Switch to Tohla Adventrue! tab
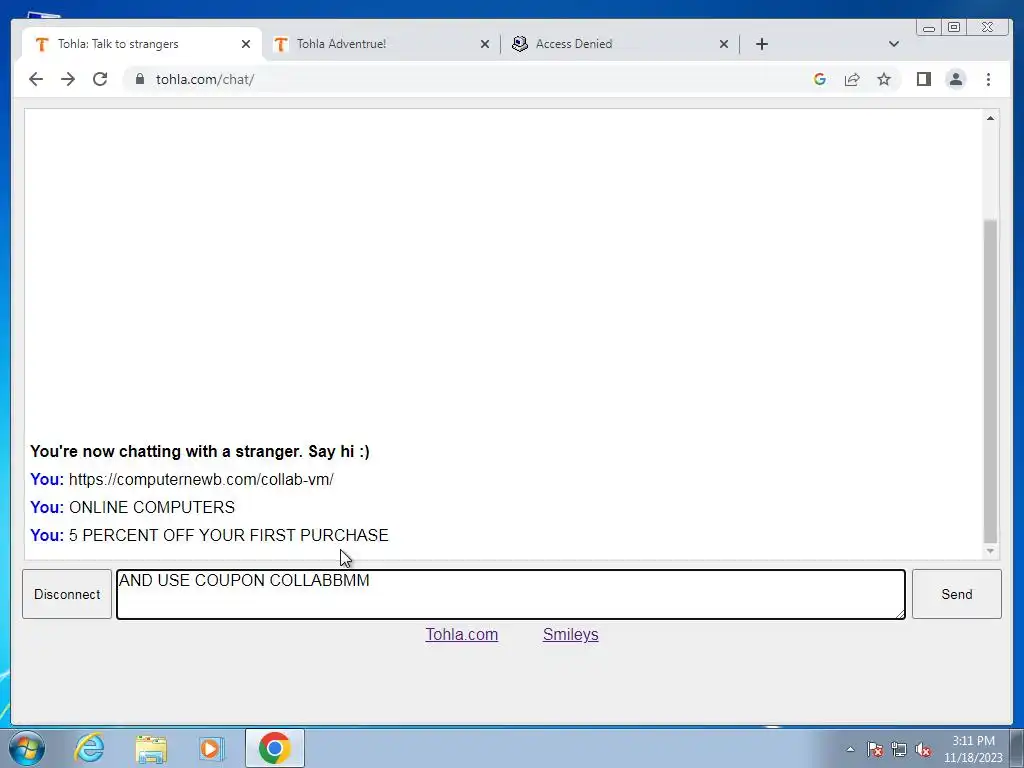 click(381, 44)
